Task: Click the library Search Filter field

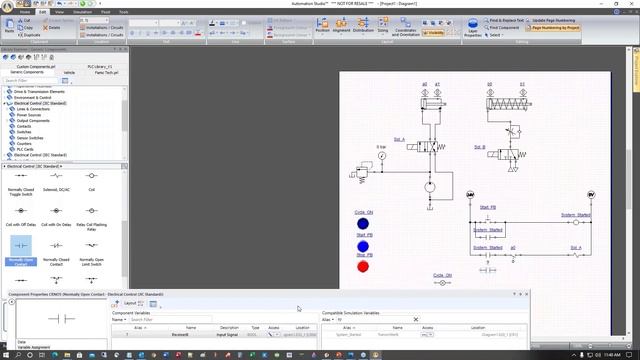Action: coord(31,81)
